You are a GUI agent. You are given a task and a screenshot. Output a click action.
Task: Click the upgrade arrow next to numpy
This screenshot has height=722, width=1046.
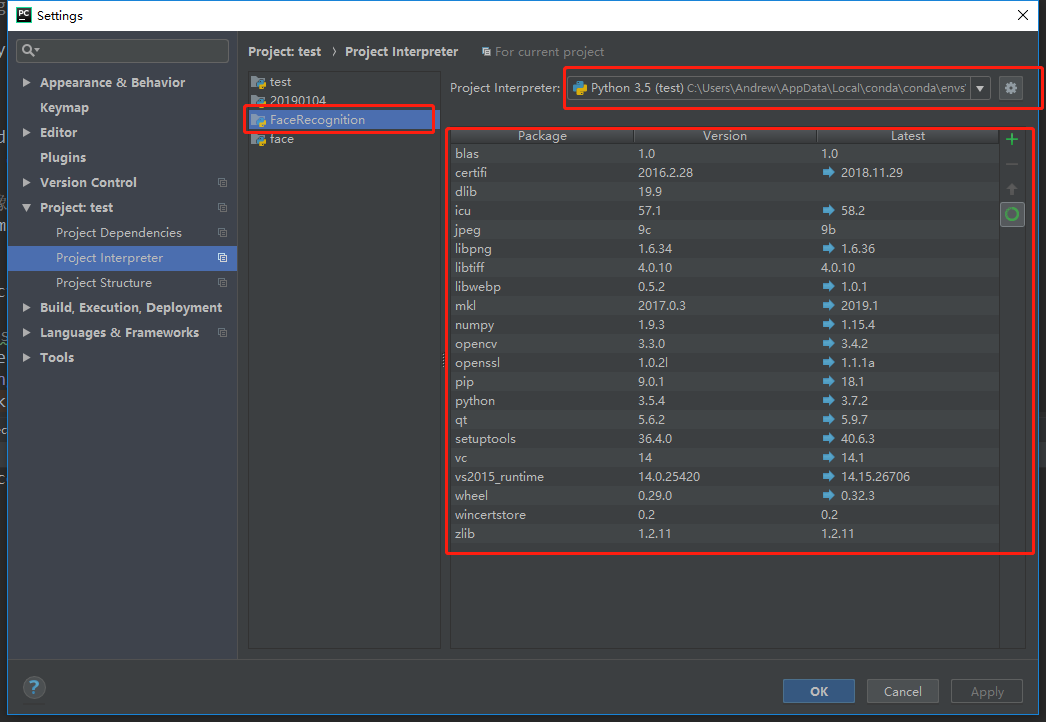(x=827, y=324)
